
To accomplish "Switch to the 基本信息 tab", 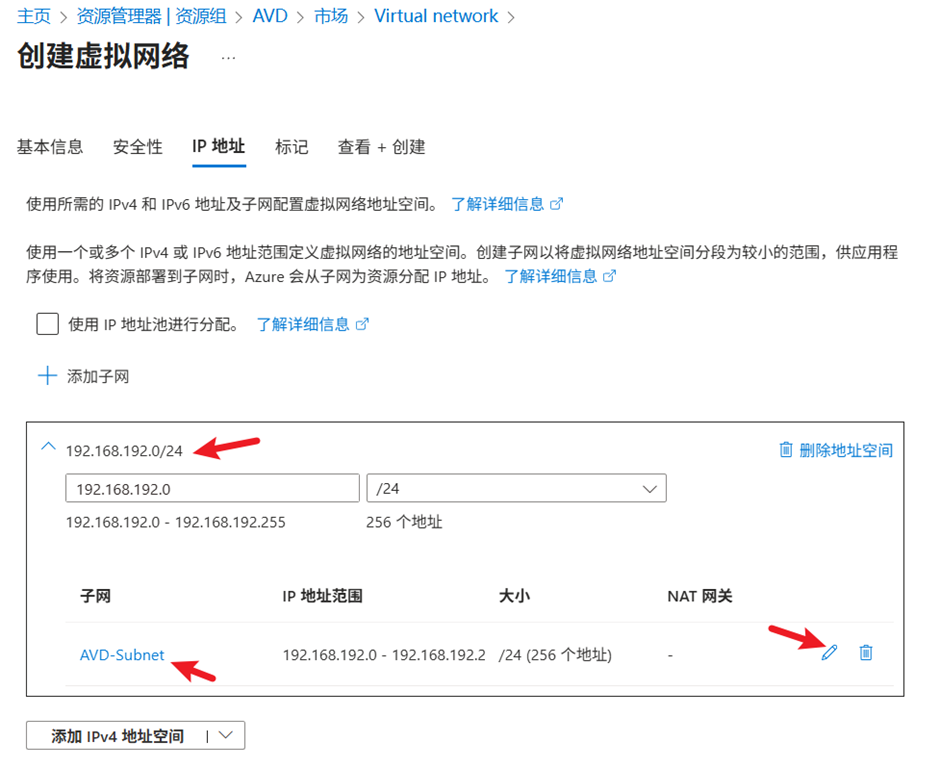I will pos(50,147).
